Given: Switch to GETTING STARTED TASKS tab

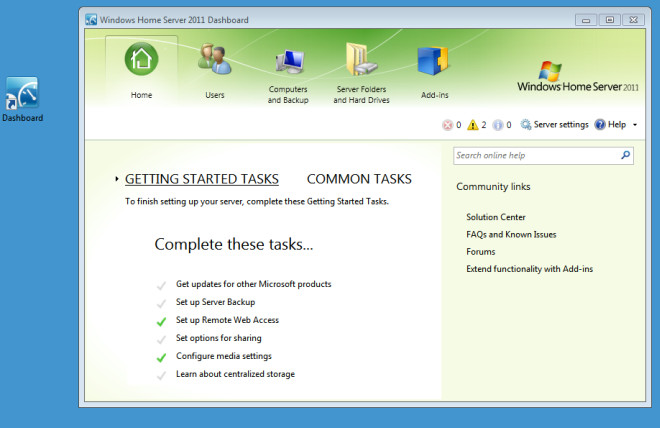Looking at the screenshot, I should click(x=202, y=179).
